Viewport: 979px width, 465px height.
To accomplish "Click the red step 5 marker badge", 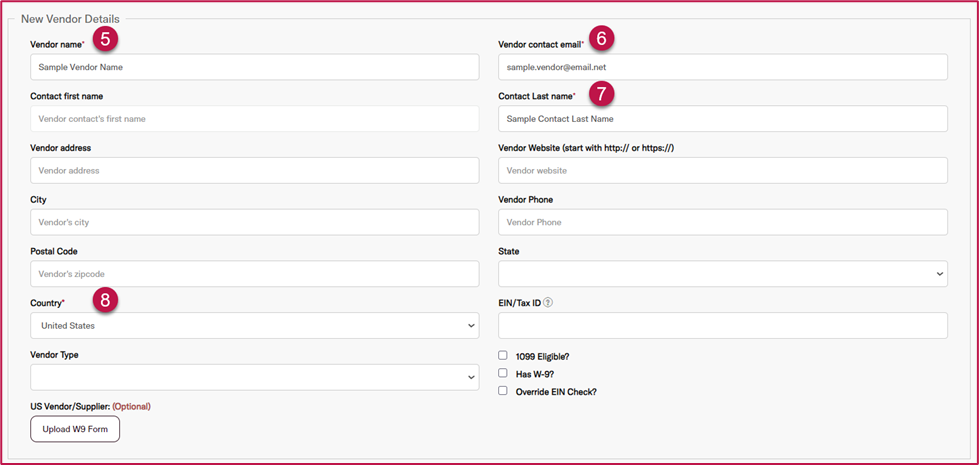I will 105,39.
